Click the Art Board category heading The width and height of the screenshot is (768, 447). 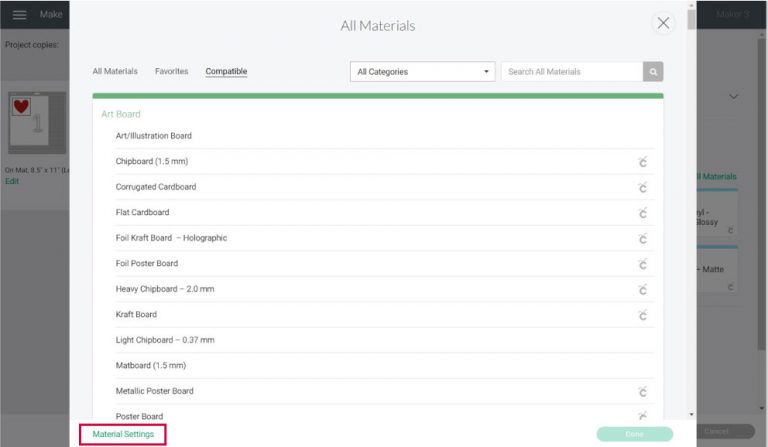click(120, 114)
